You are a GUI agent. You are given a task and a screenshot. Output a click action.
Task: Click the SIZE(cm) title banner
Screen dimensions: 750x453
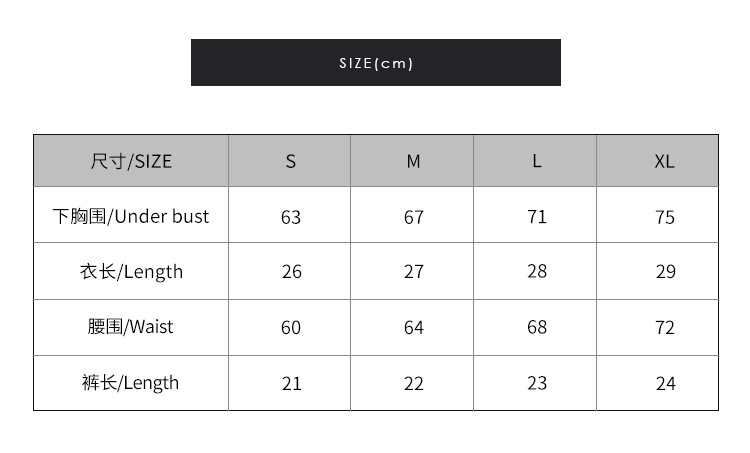(x=375, y=63)
